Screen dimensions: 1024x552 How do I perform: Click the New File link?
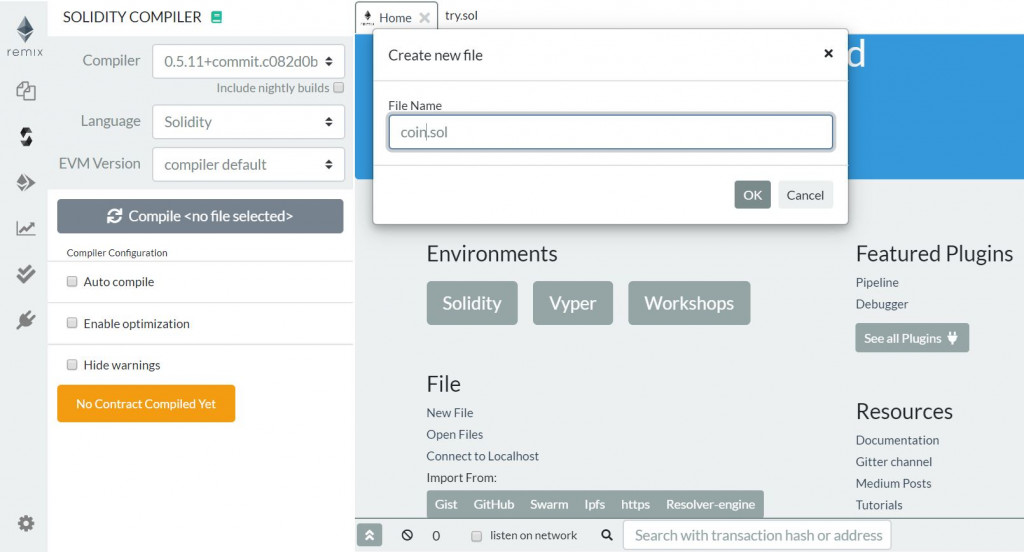450,413
